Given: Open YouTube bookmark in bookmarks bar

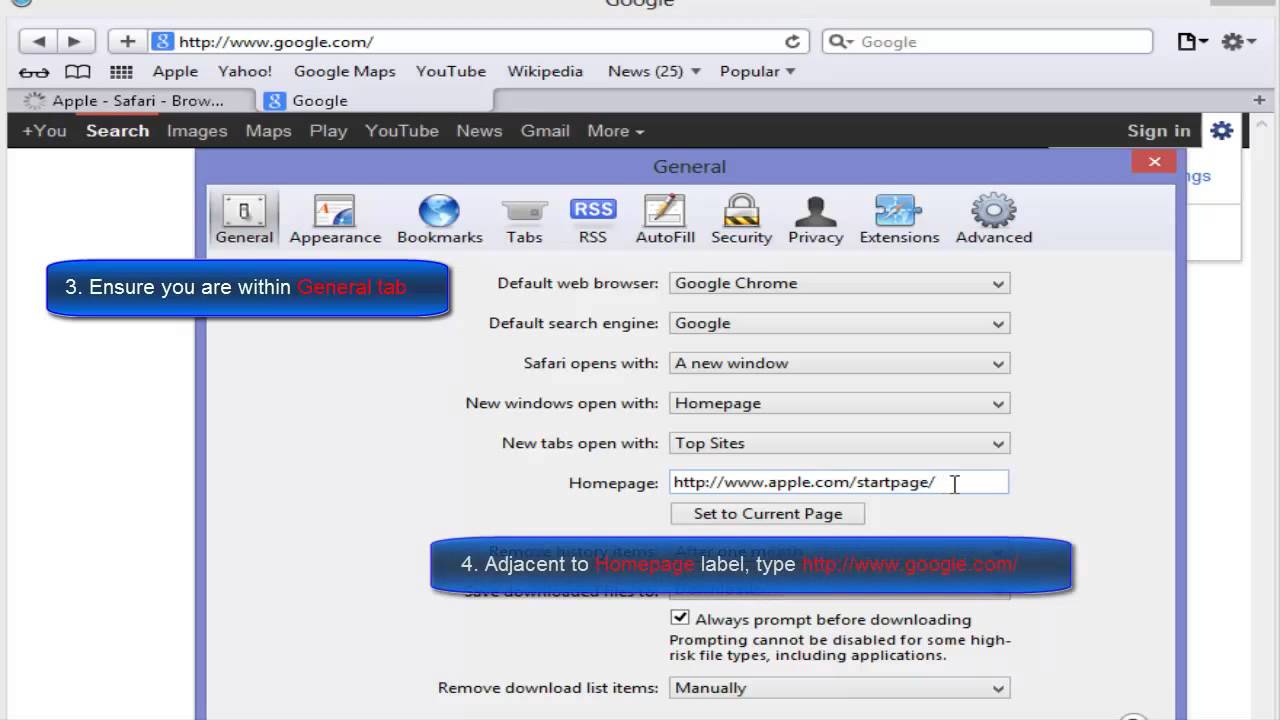Looking at the screenshot, I should pyautogui.click(x=451, y=72).
